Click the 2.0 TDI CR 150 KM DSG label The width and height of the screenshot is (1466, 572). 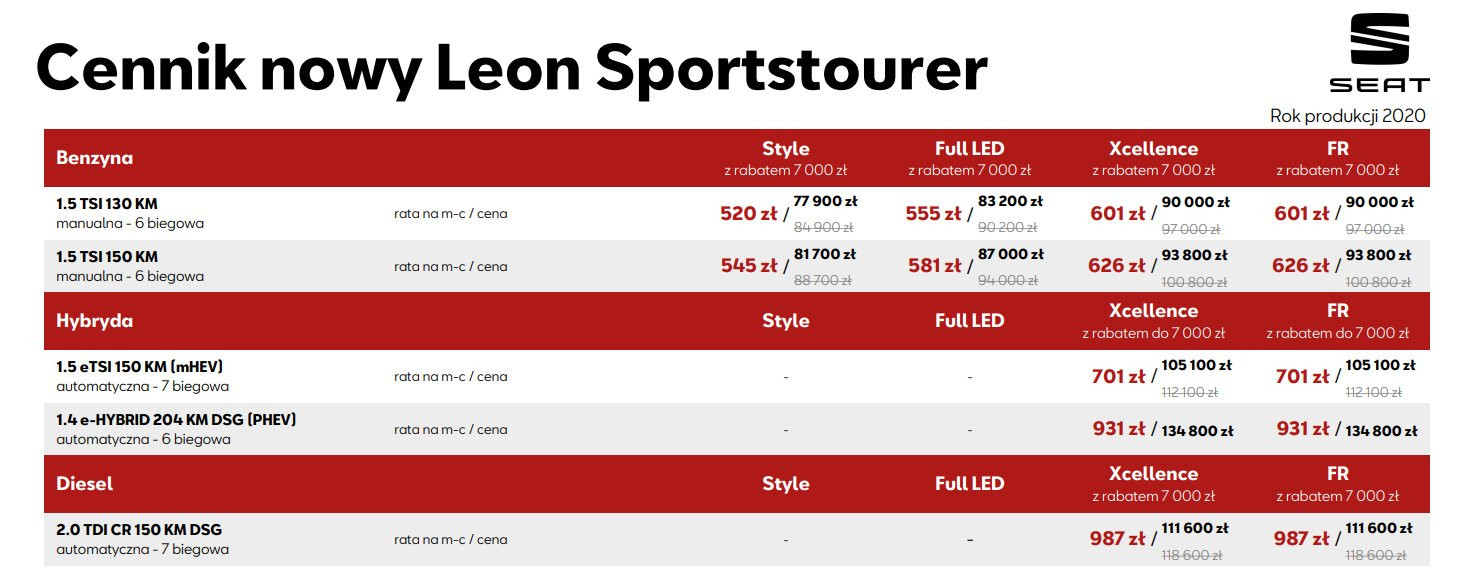[x=140, y=530]
